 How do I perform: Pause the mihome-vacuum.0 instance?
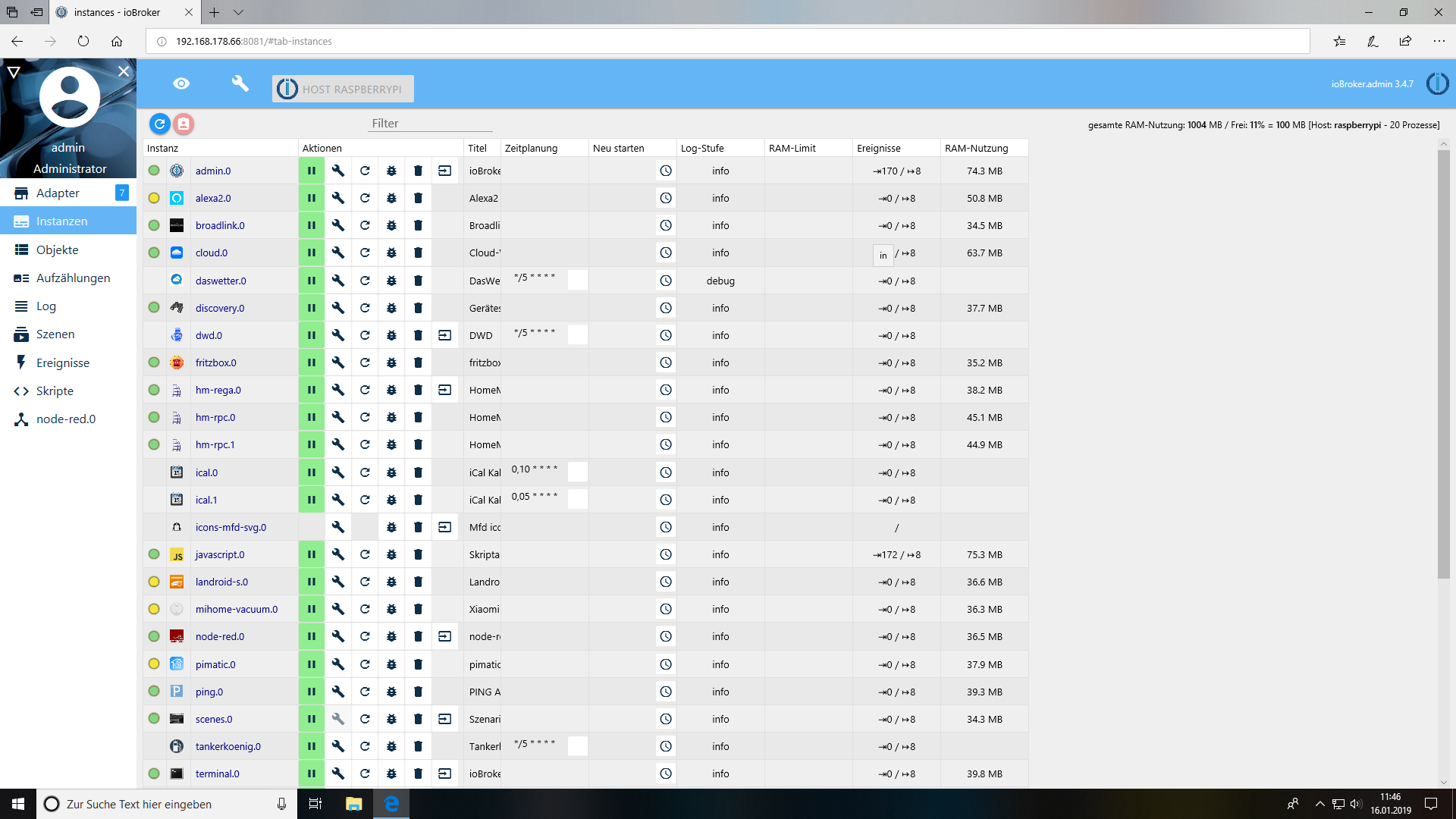(311, 609)
